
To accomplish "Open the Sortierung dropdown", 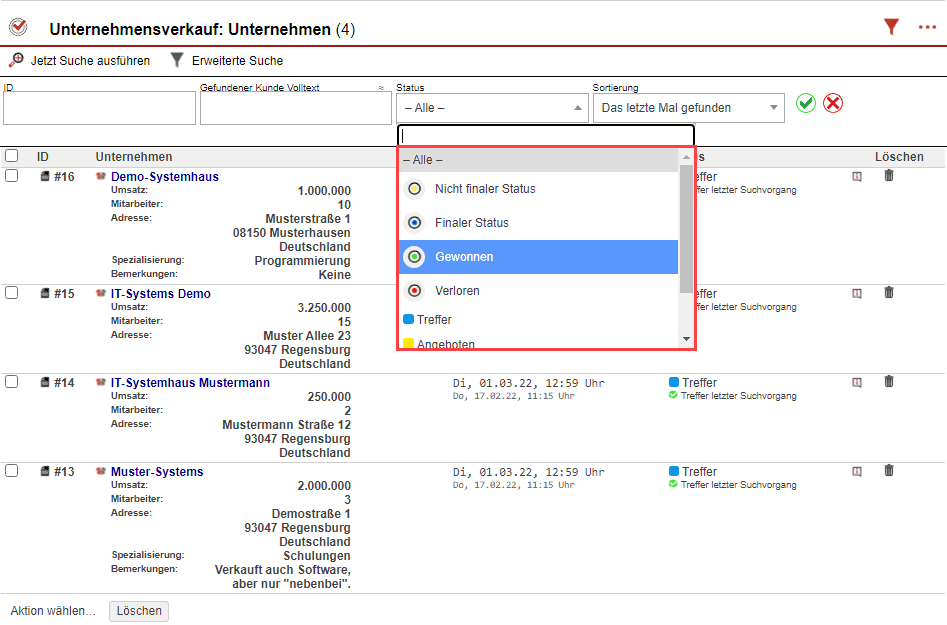I will tap(688, 108).
